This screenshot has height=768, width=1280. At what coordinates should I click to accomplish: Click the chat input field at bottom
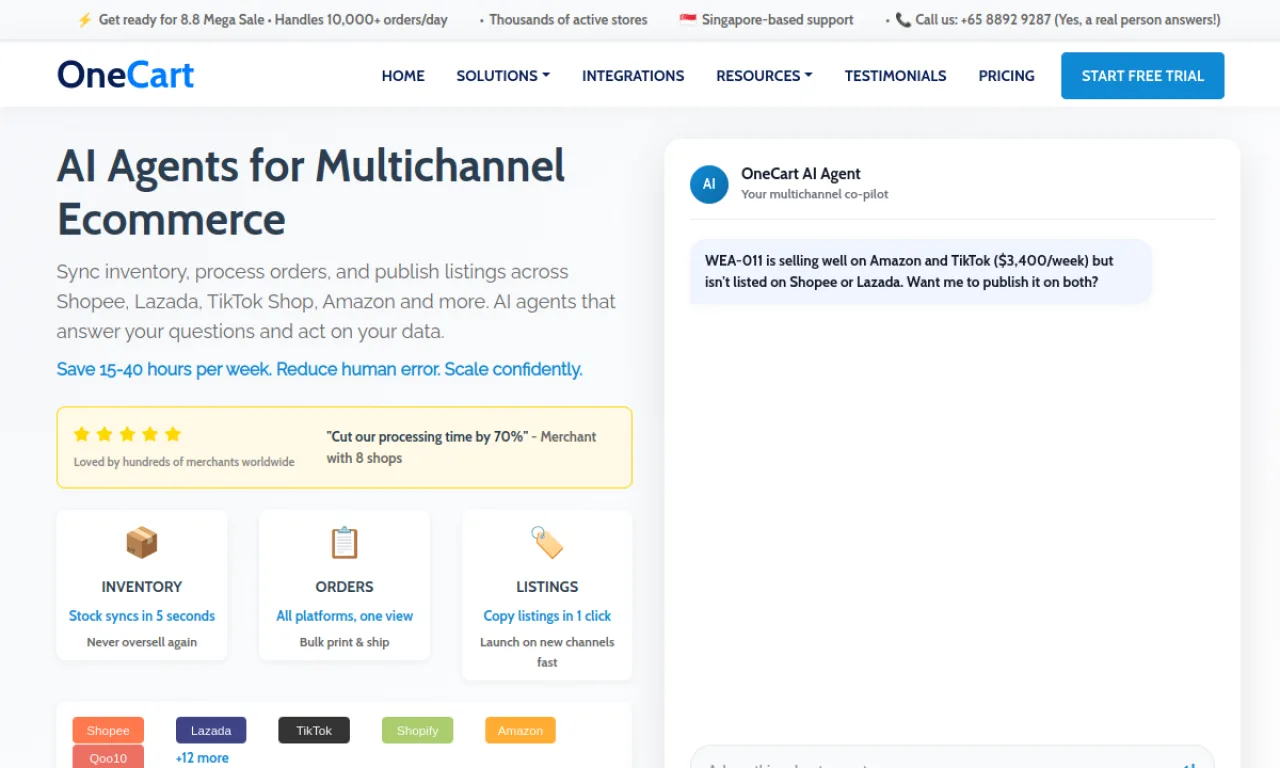point(952,757)
